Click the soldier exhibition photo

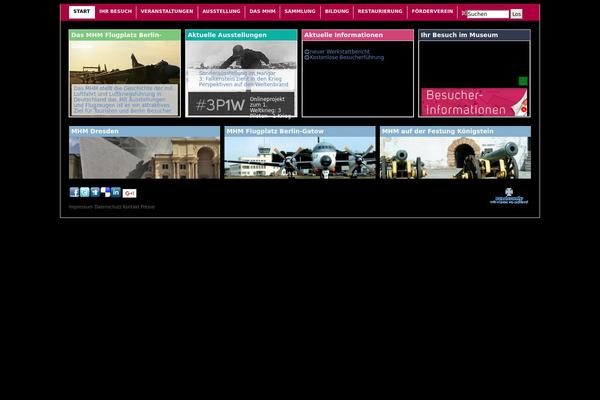(x=241, y=56)
